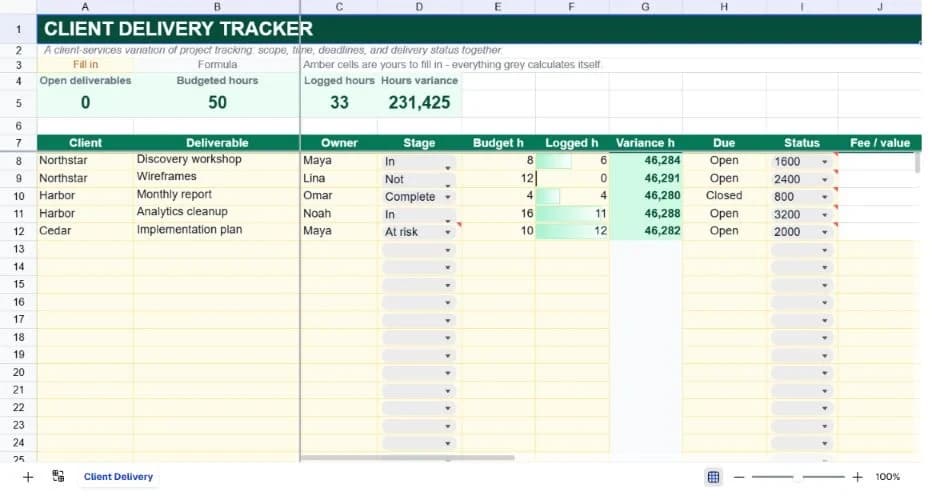Viewport: 932px width, 496px height.
Task: Adjust the zoom slider track
Action: 798,477
